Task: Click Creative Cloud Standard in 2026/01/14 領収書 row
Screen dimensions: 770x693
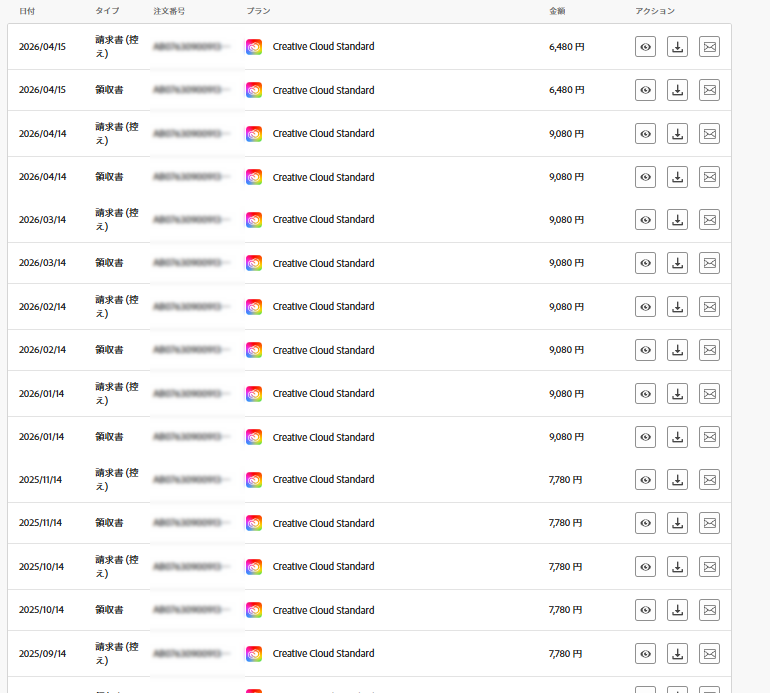Action: tap(323, 437)
